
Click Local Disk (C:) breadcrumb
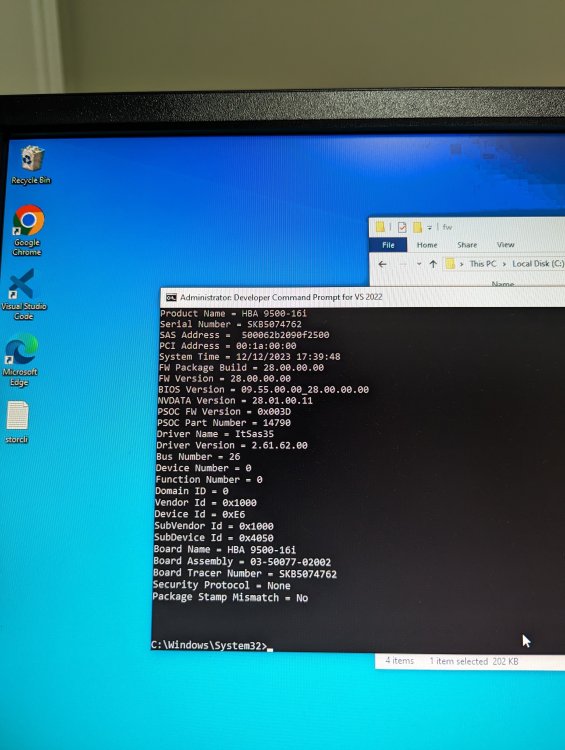[x=538, y=264]
